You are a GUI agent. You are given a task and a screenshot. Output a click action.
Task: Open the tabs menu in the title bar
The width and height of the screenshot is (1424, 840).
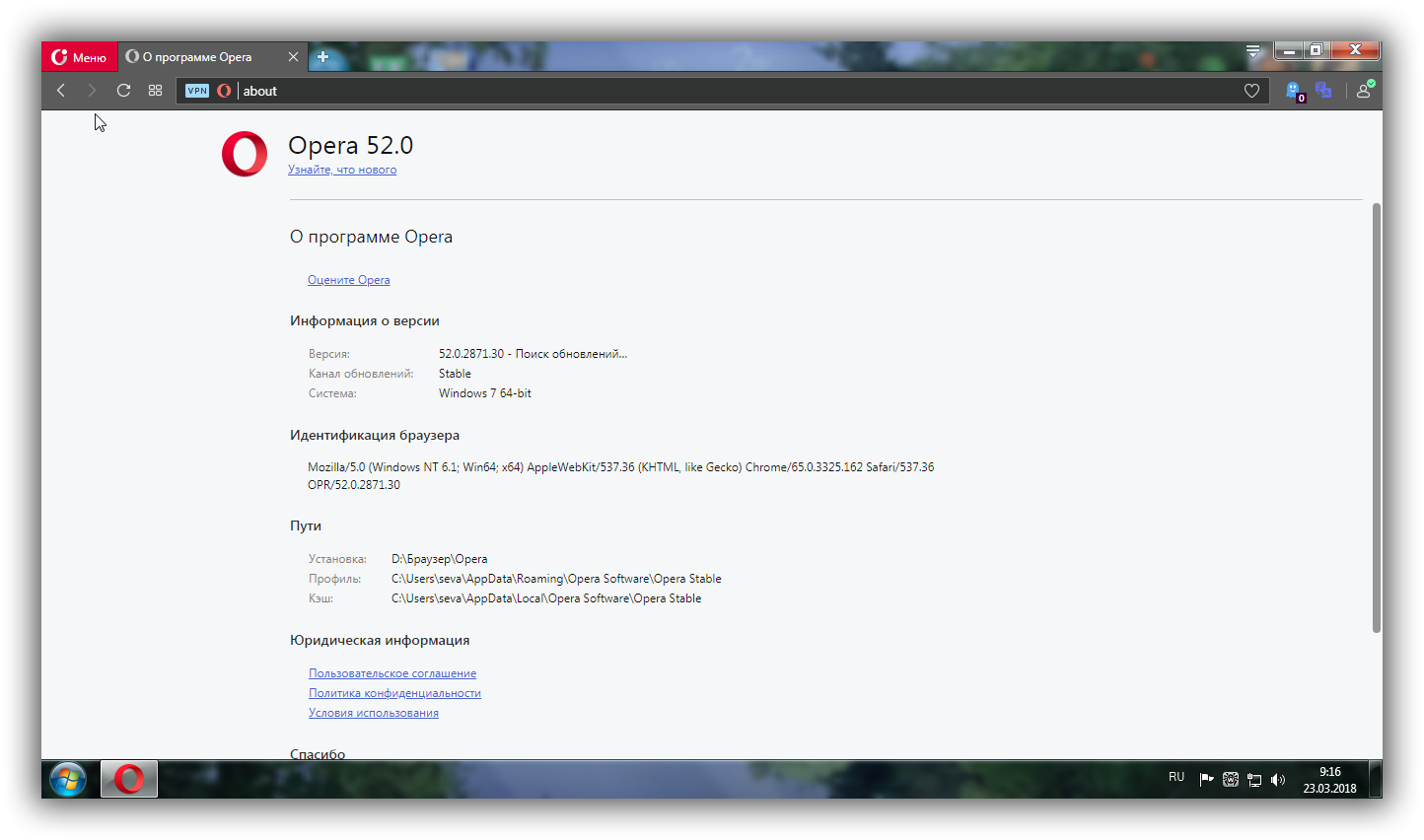(1252, 51)
